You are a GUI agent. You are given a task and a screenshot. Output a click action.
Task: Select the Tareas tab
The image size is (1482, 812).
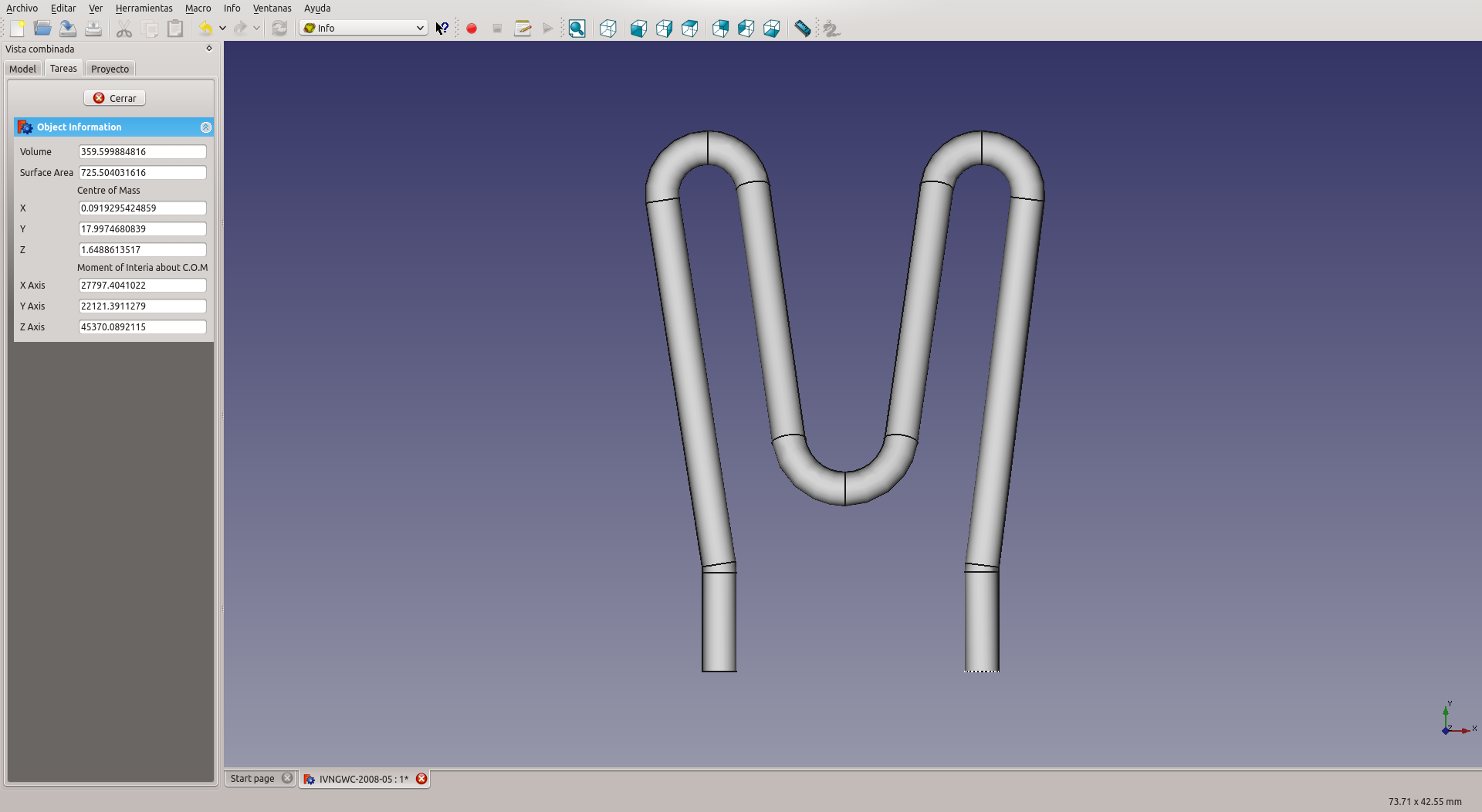point(63,68)
